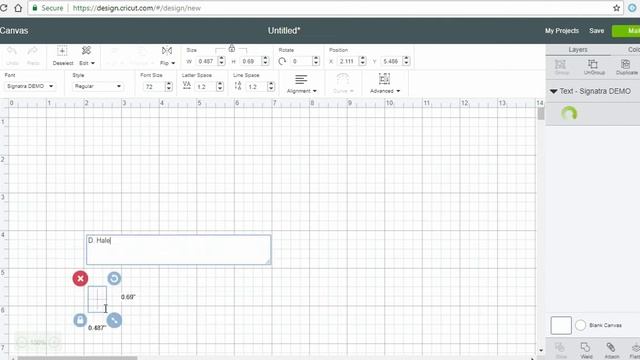The image size is (640, 360).
Task: Adjust the Letter Space stepper
Action: coord(220,87)
